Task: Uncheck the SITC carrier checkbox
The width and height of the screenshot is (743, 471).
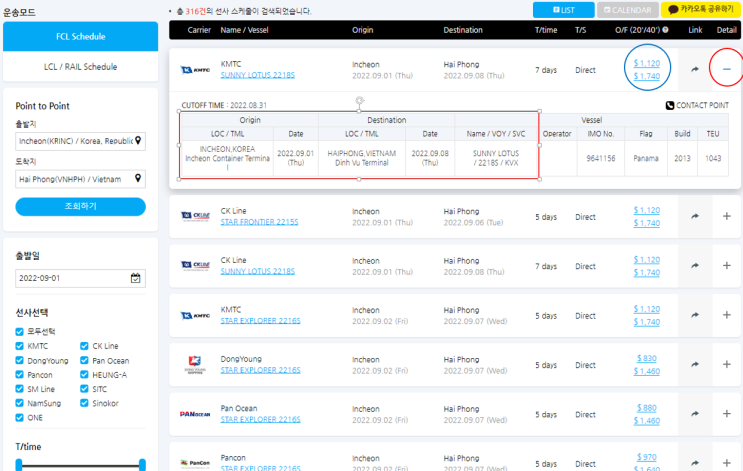Action: tap(84, 389)
